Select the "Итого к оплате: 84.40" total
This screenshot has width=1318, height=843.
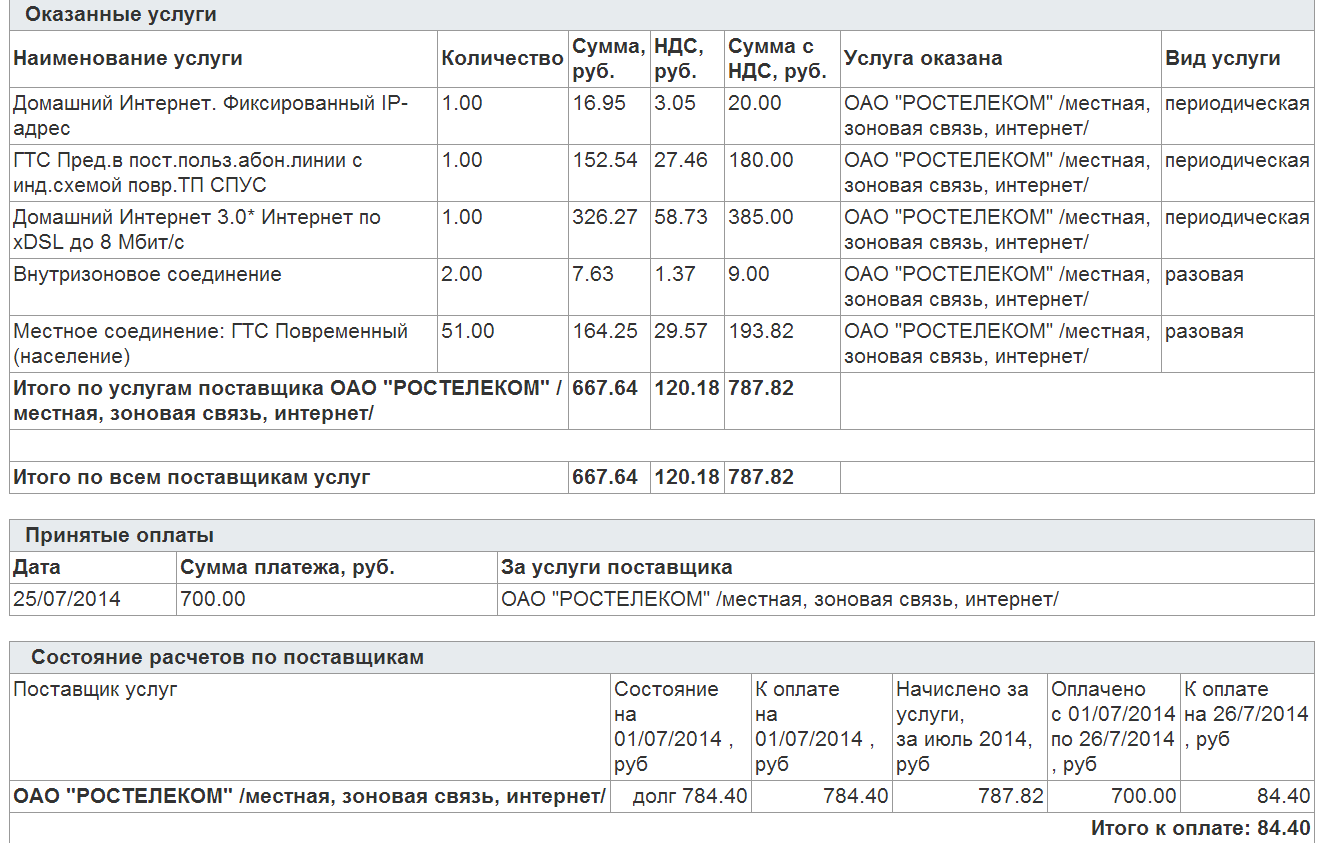(x=1199, y=829)
